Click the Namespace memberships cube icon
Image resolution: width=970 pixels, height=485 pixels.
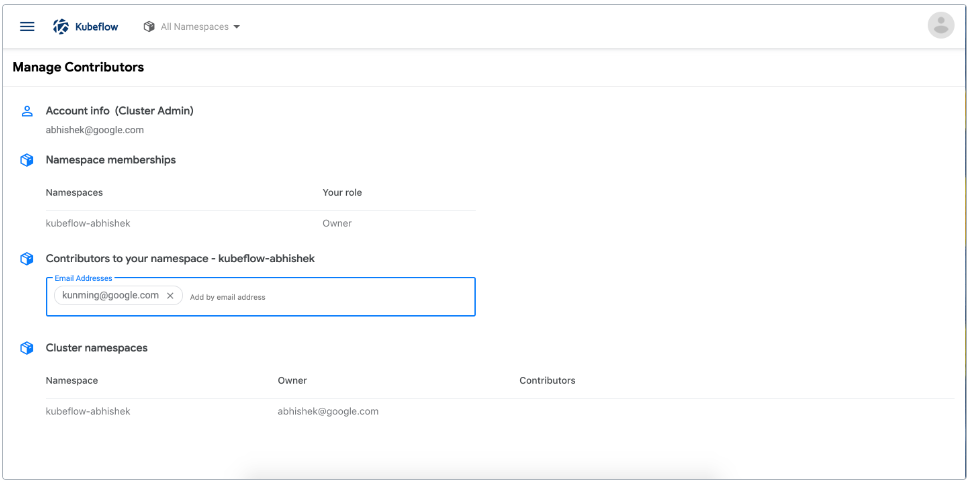[x=27, y=160]
